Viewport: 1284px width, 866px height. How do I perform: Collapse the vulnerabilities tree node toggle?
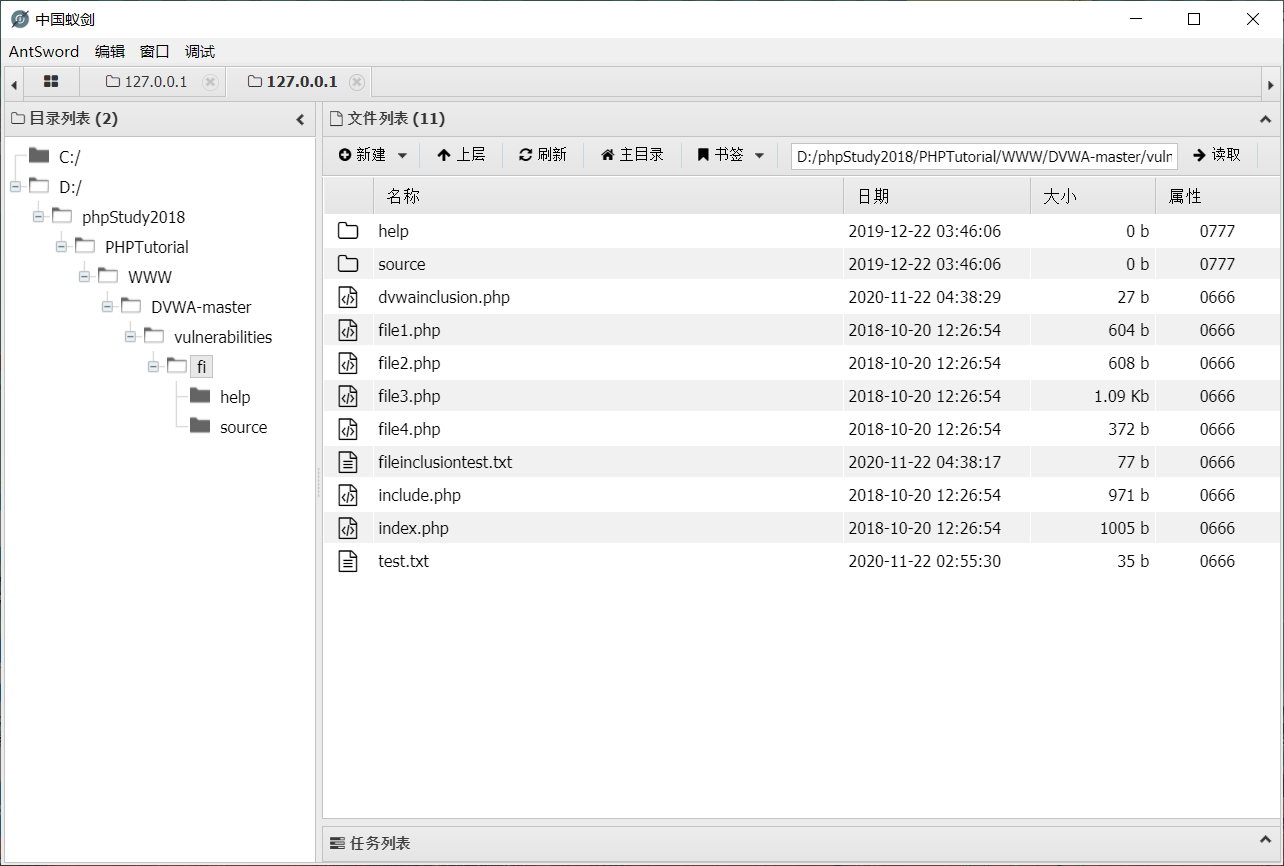pos(130,337)
